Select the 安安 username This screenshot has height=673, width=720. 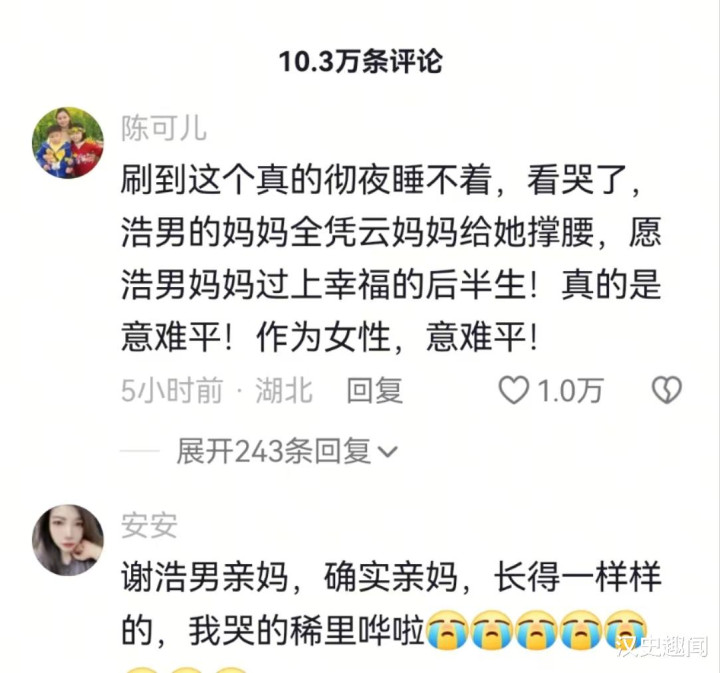coord(149,526)
